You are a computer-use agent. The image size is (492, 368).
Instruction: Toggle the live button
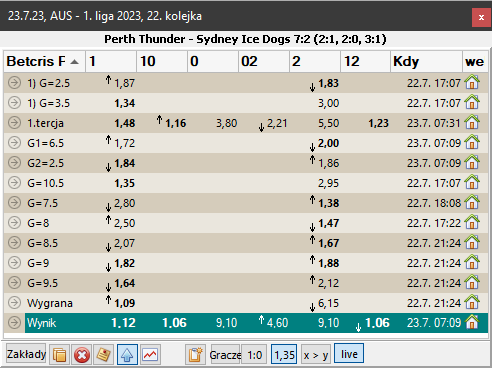[x=349, y=353]
